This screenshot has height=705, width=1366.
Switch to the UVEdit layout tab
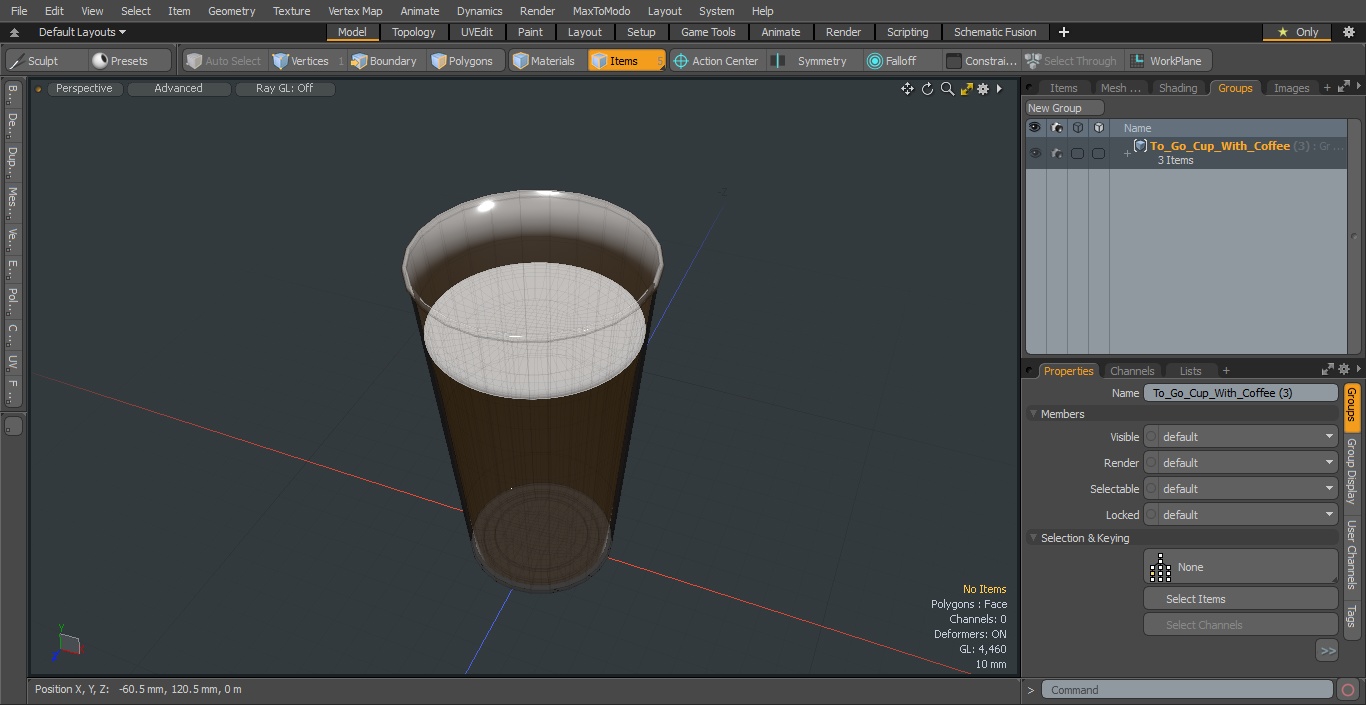click(x=477, y=32)
